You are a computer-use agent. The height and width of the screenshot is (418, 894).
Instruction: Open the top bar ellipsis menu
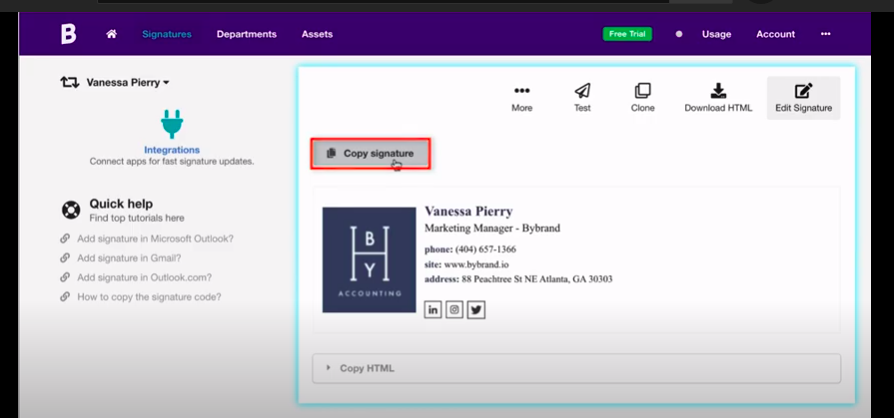pos(825,34)
